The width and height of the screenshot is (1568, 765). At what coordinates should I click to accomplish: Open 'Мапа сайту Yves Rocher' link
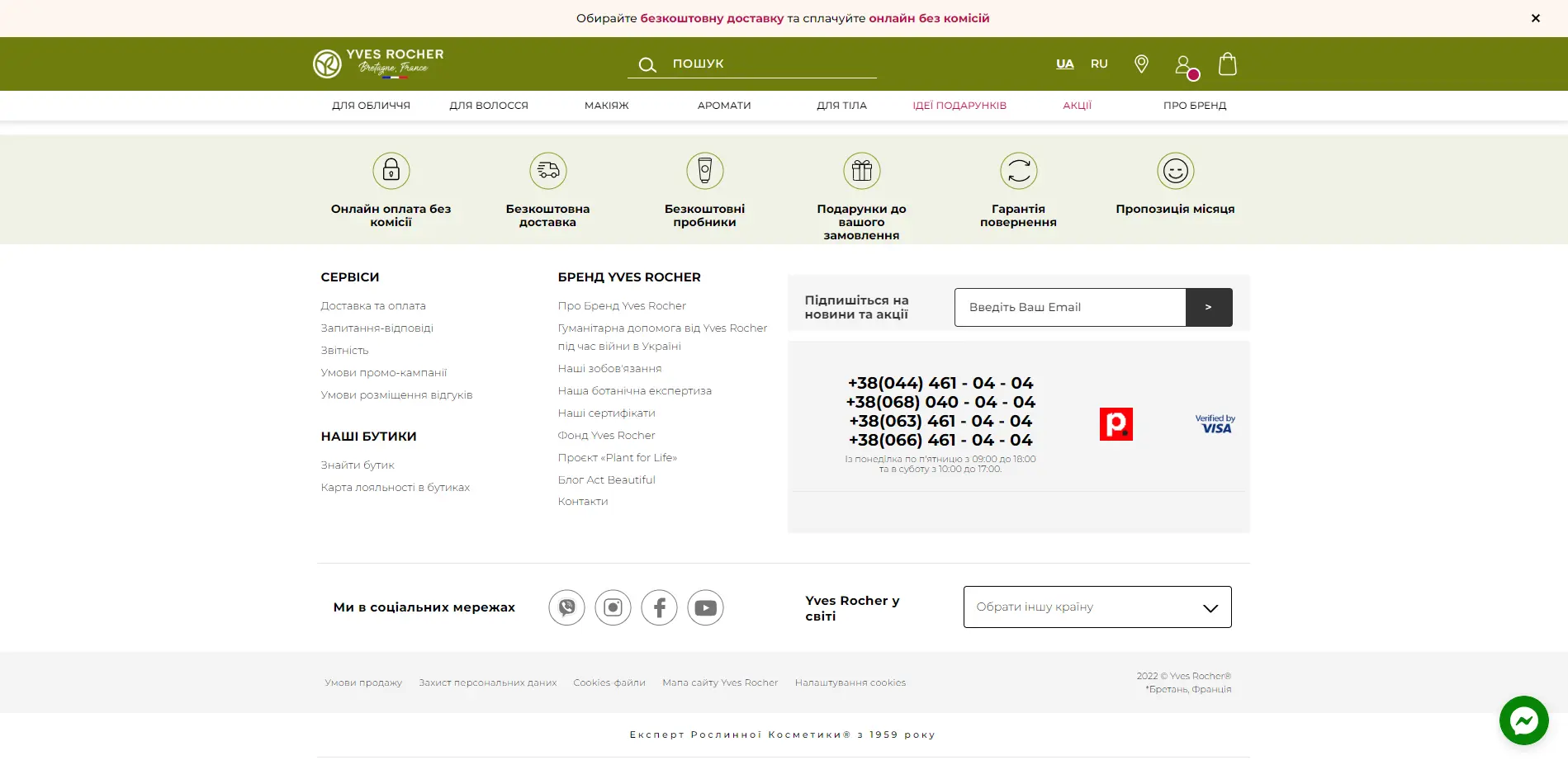point(720,683)
